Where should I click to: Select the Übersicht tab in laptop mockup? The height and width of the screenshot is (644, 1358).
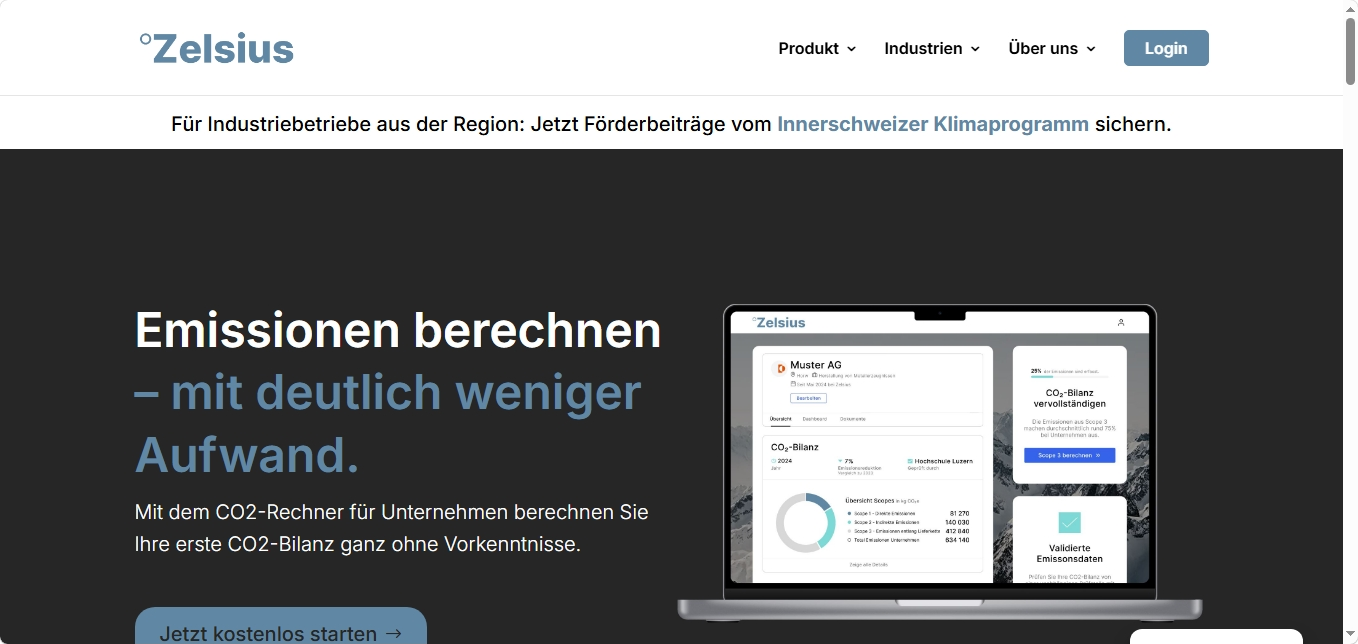coord(780,419)
